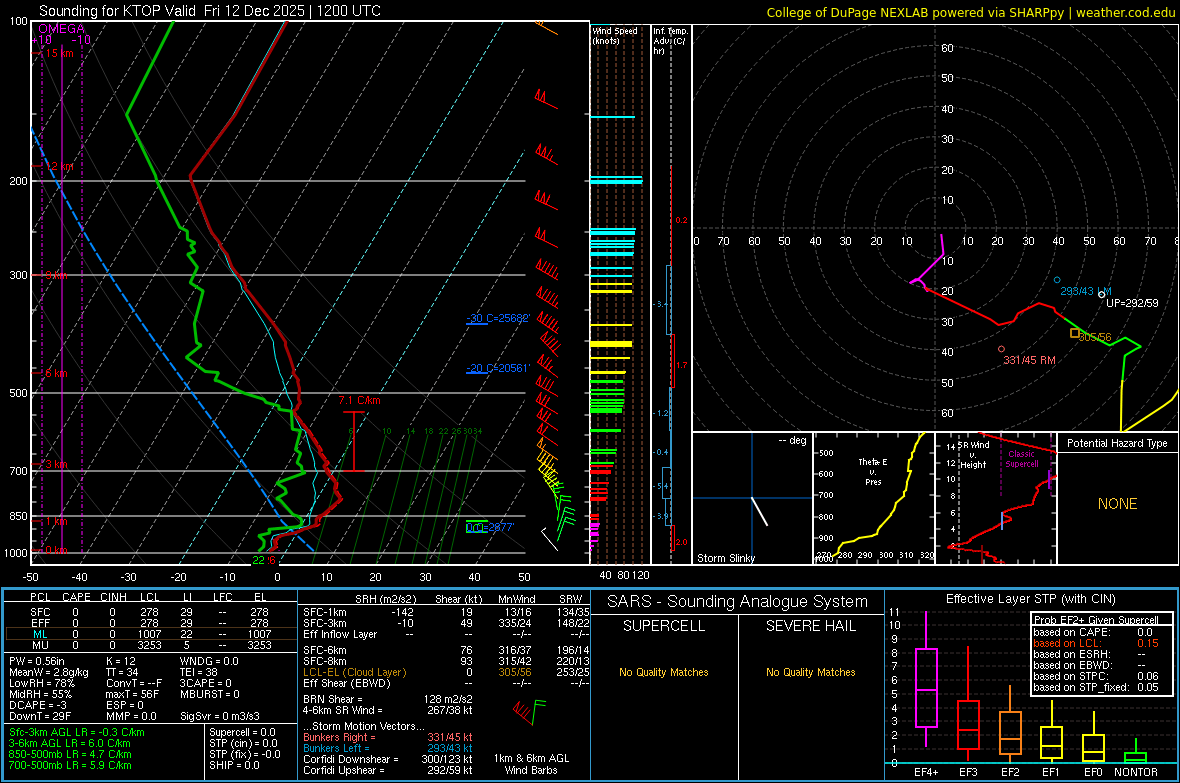The width and height of the screenshot is (1180, 783).
Task: Click the '6 km' height marker on skew-T
Action: [56, 373]
